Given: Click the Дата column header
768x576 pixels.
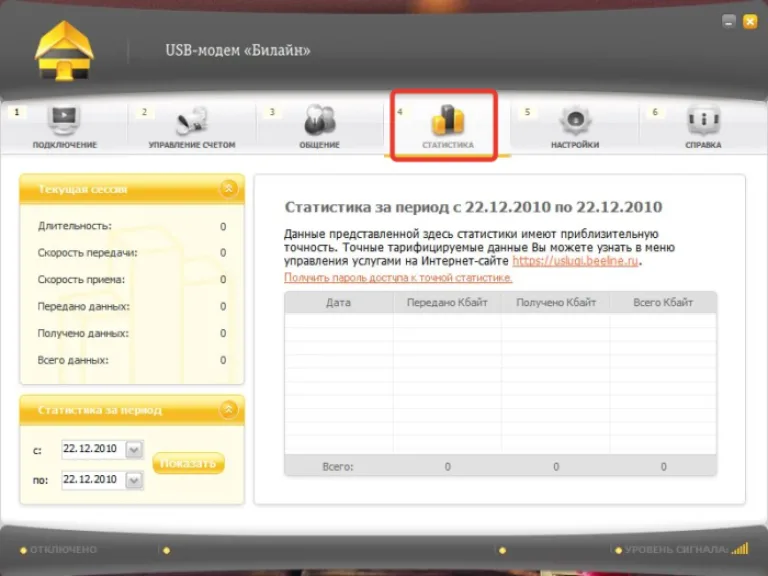Looking at the screenshot, I should 338,303.
